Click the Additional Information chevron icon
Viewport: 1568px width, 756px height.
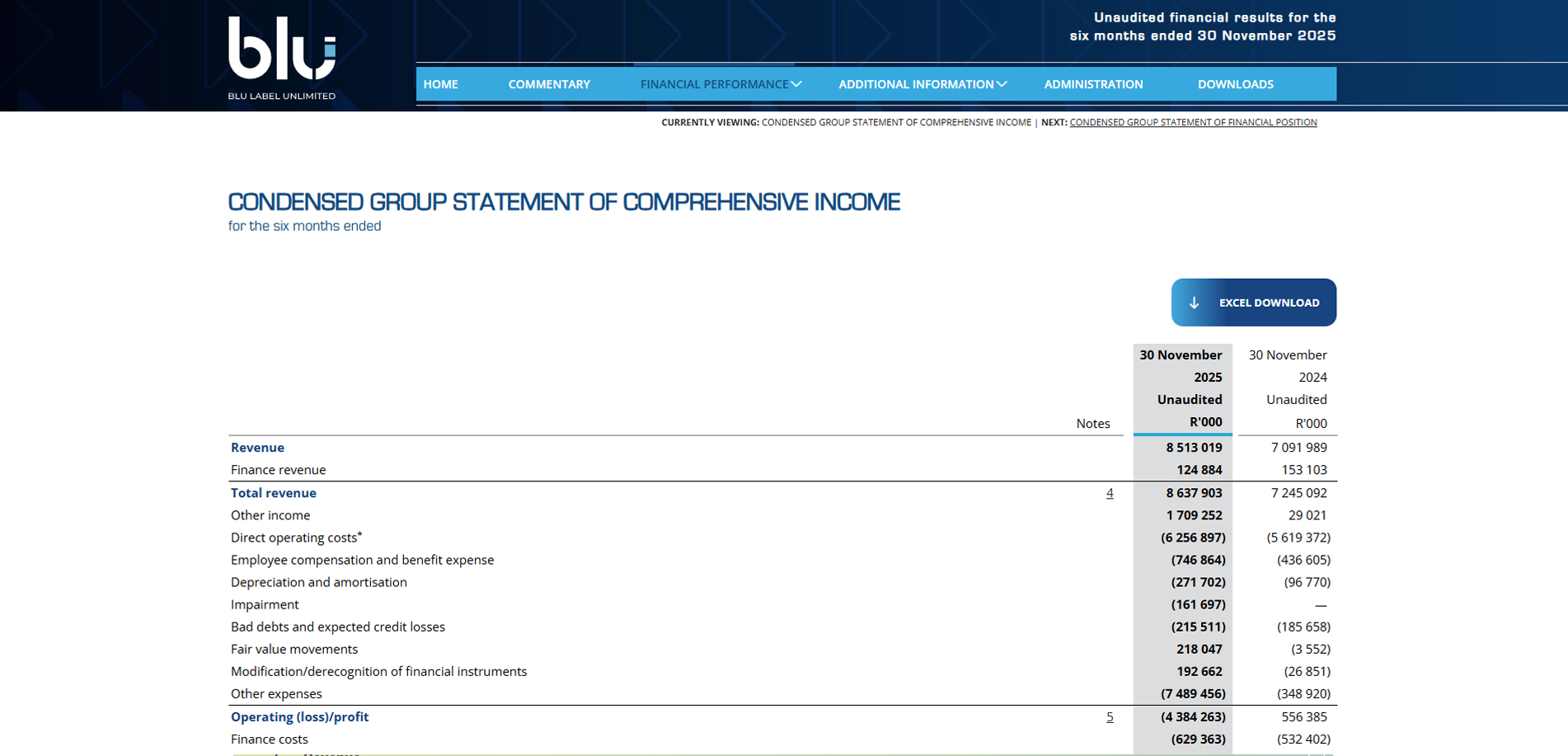click(x=1002, y=84)
